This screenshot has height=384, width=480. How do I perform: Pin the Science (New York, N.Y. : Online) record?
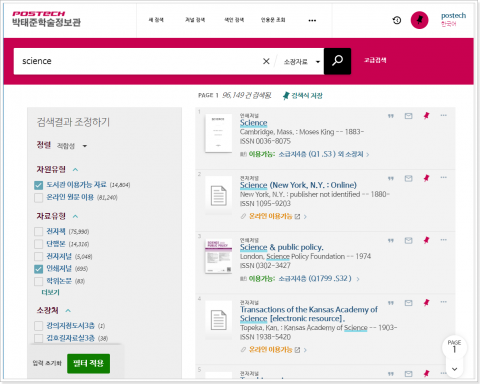(426, 178)
